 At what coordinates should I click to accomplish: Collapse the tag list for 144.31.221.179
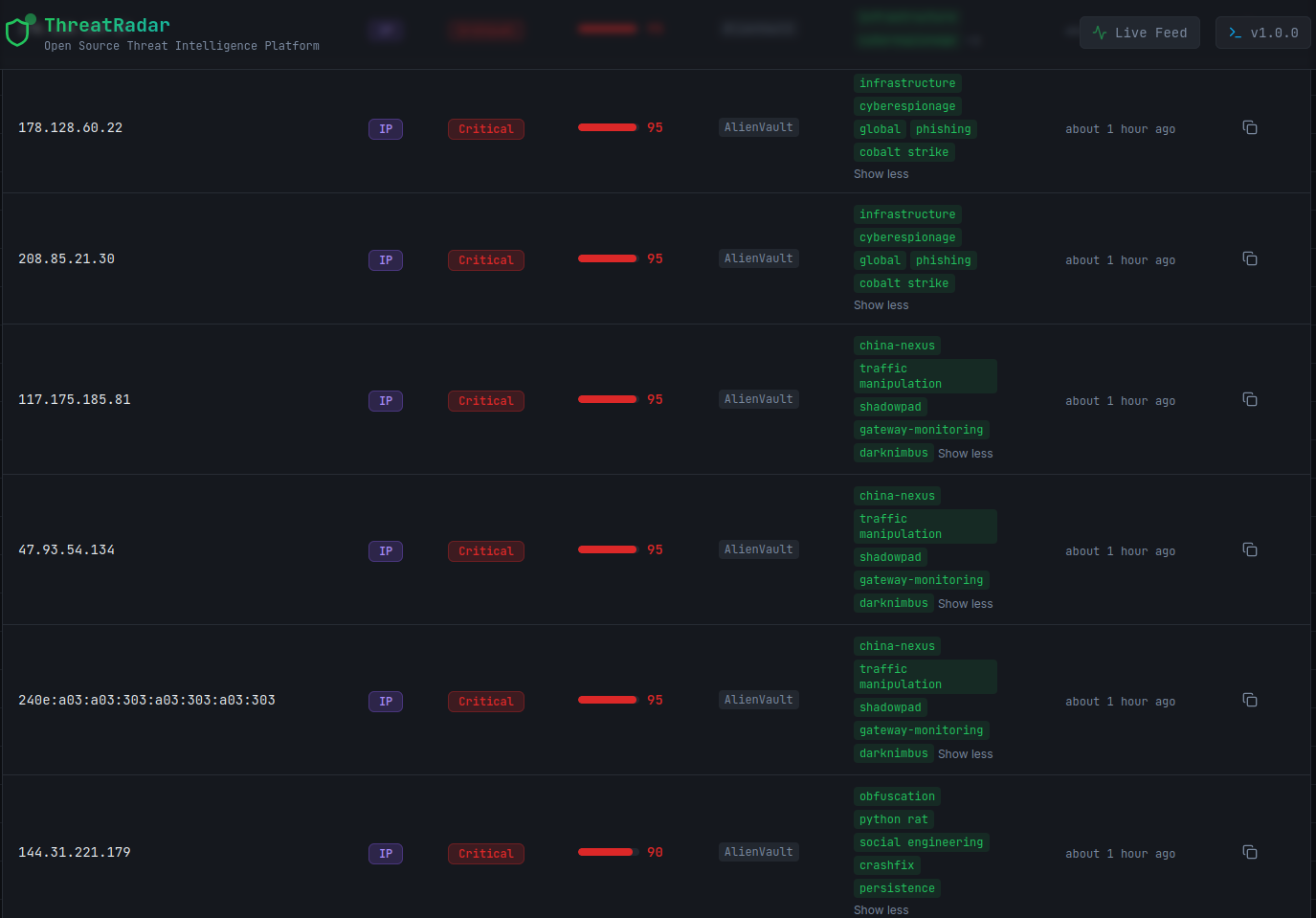(881, 909)
